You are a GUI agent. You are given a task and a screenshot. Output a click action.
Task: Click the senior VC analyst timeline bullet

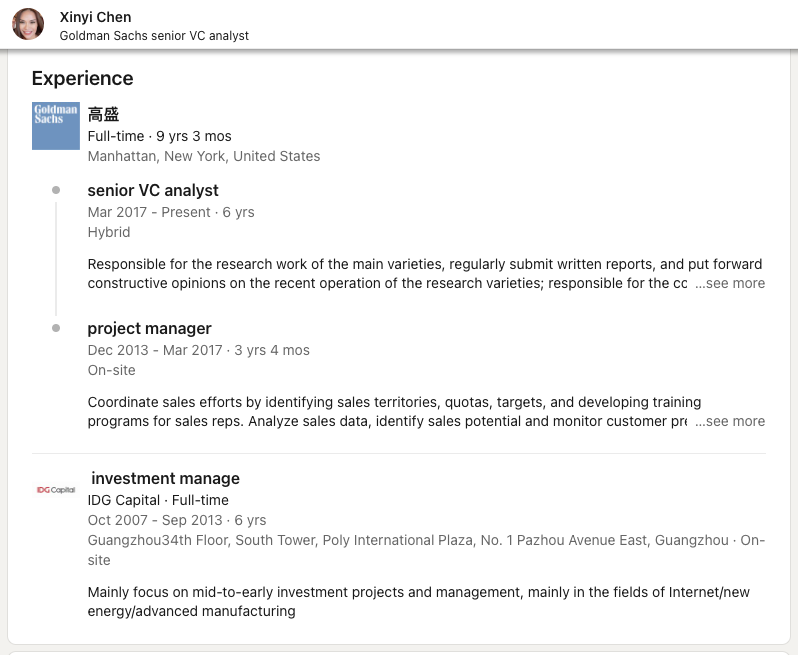[56, 190]
